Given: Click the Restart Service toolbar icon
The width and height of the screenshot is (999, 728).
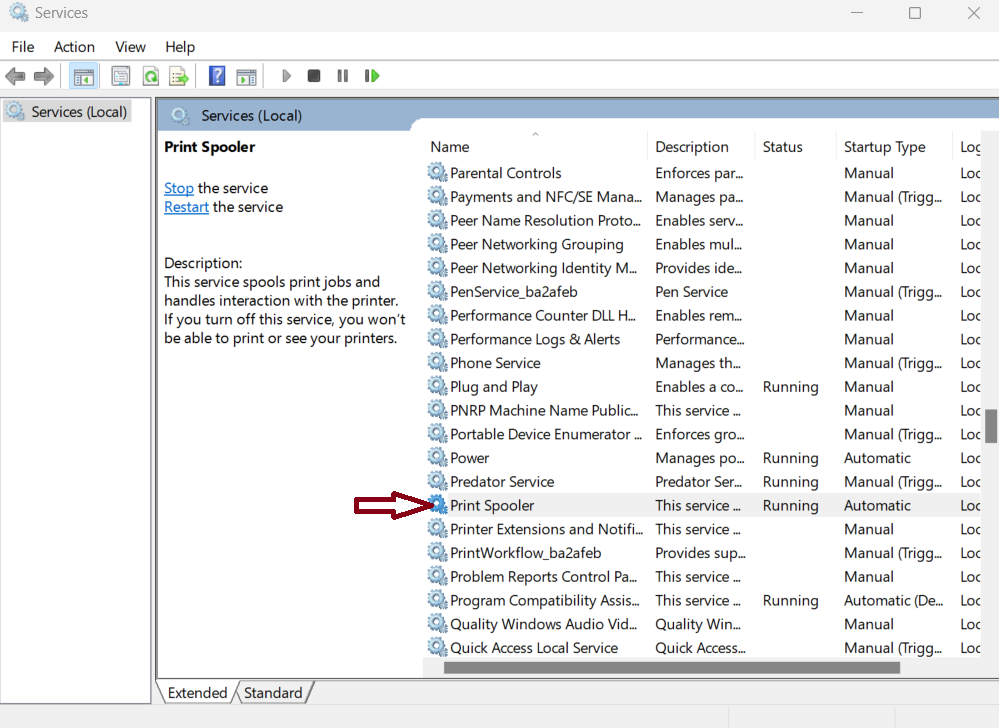Looking at the screenshot, I should (372, 76).
